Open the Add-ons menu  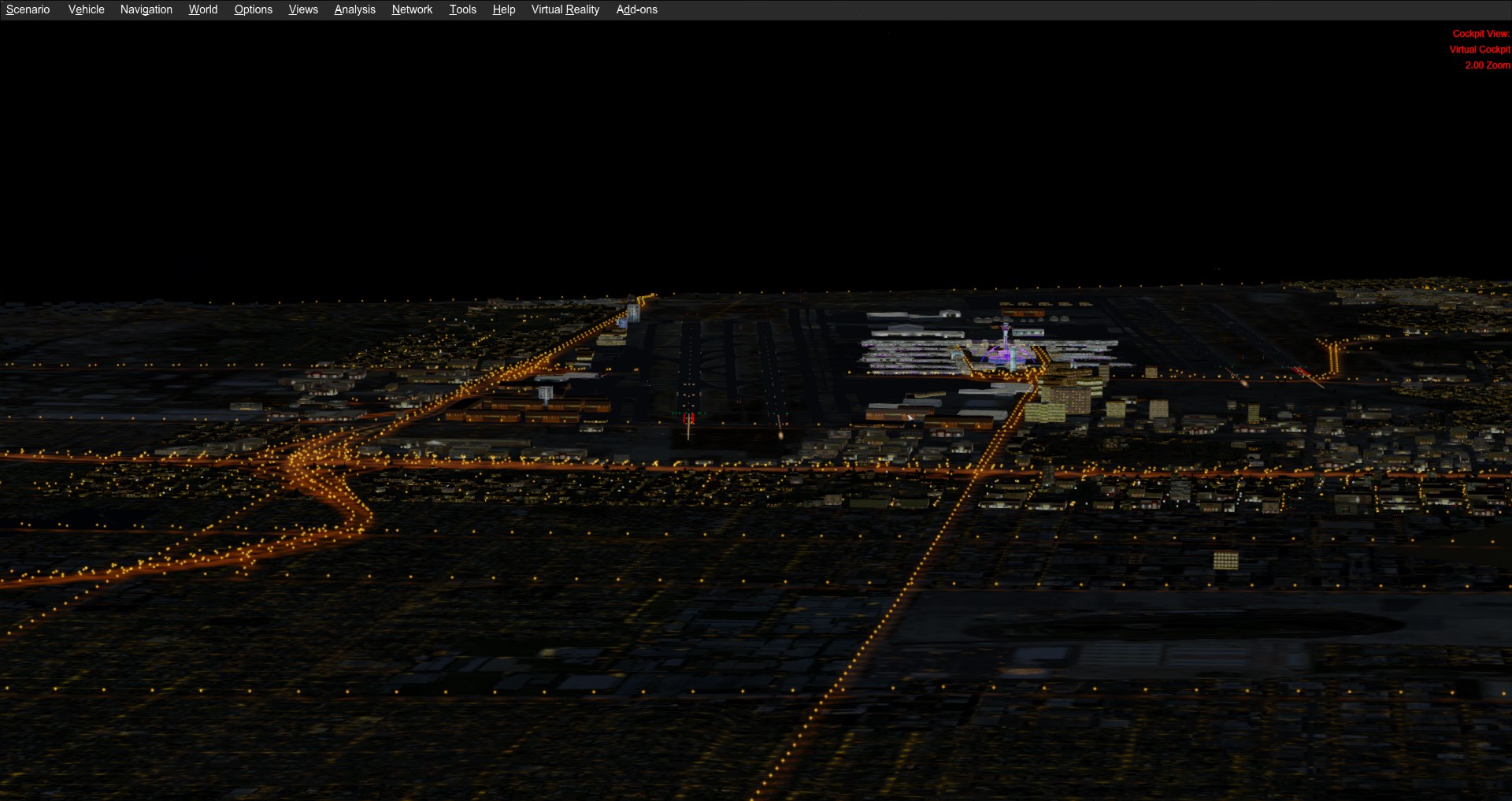click(636, 9)
